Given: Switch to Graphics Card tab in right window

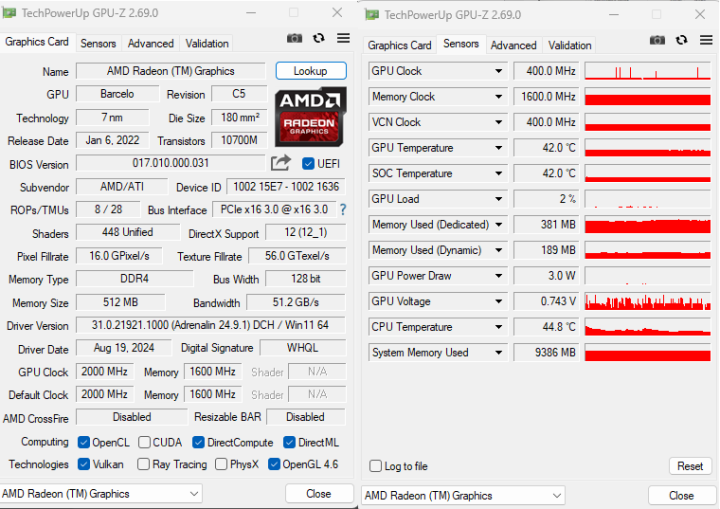Looking at the screenshot, I should click(399, 45).
